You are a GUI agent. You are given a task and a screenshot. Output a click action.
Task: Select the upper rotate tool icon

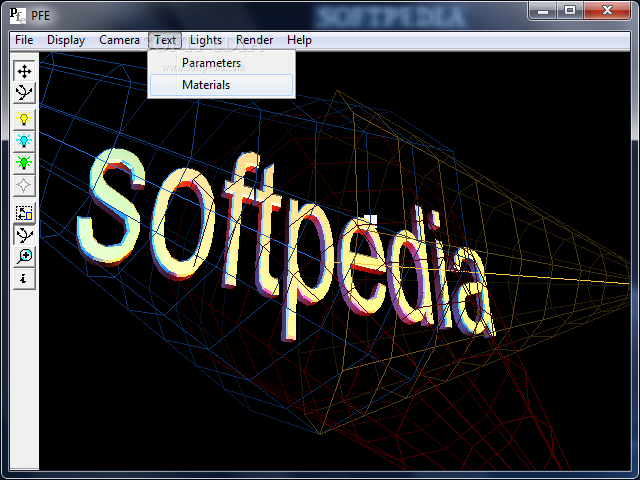(24, 93)
